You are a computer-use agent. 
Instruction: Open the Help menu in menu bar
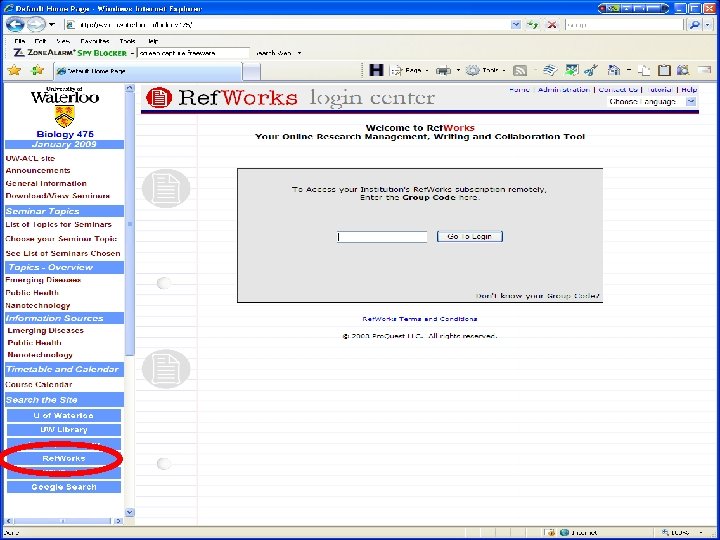(x=153, y=41)
